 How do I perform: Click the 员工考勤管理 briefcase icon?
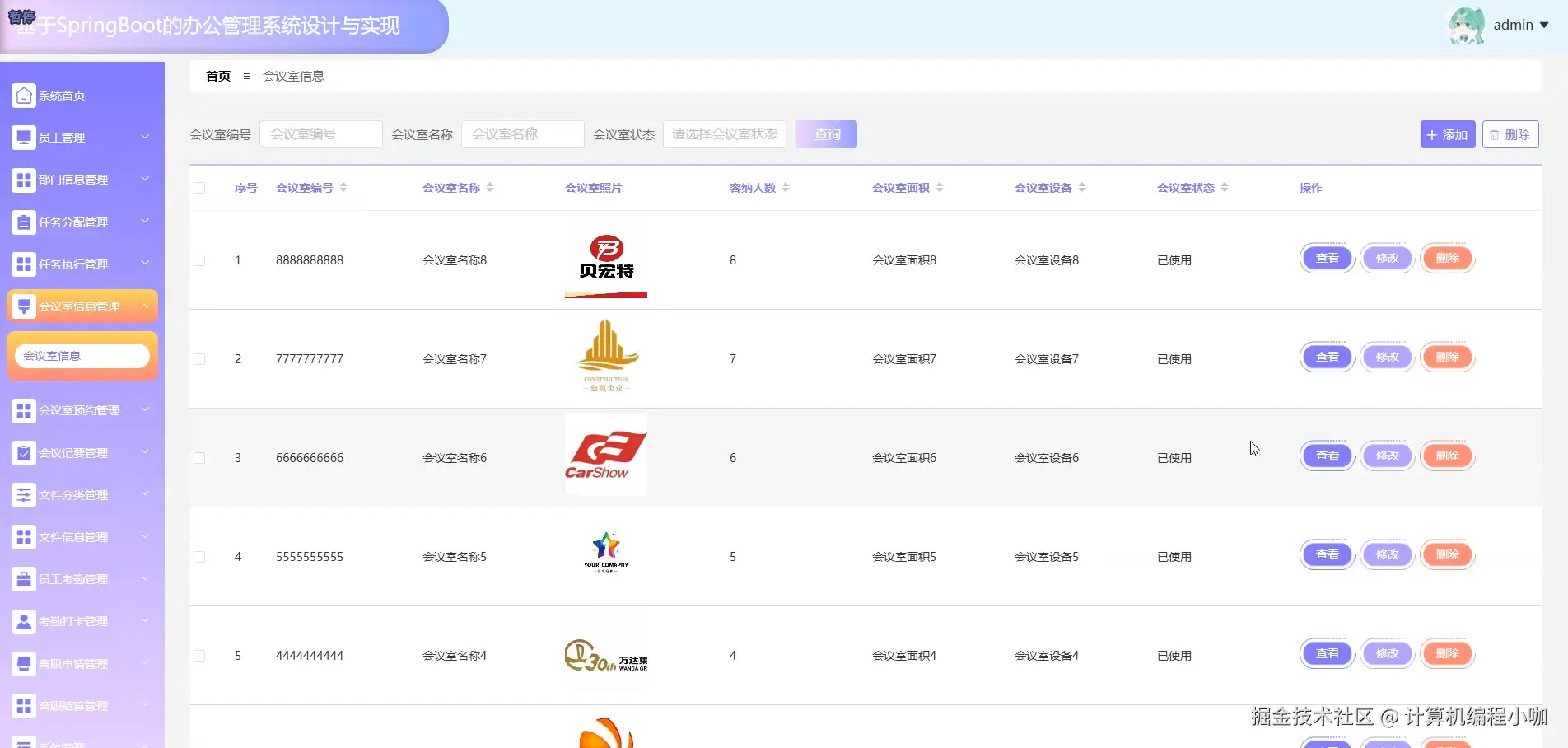(x=24, y=579)
